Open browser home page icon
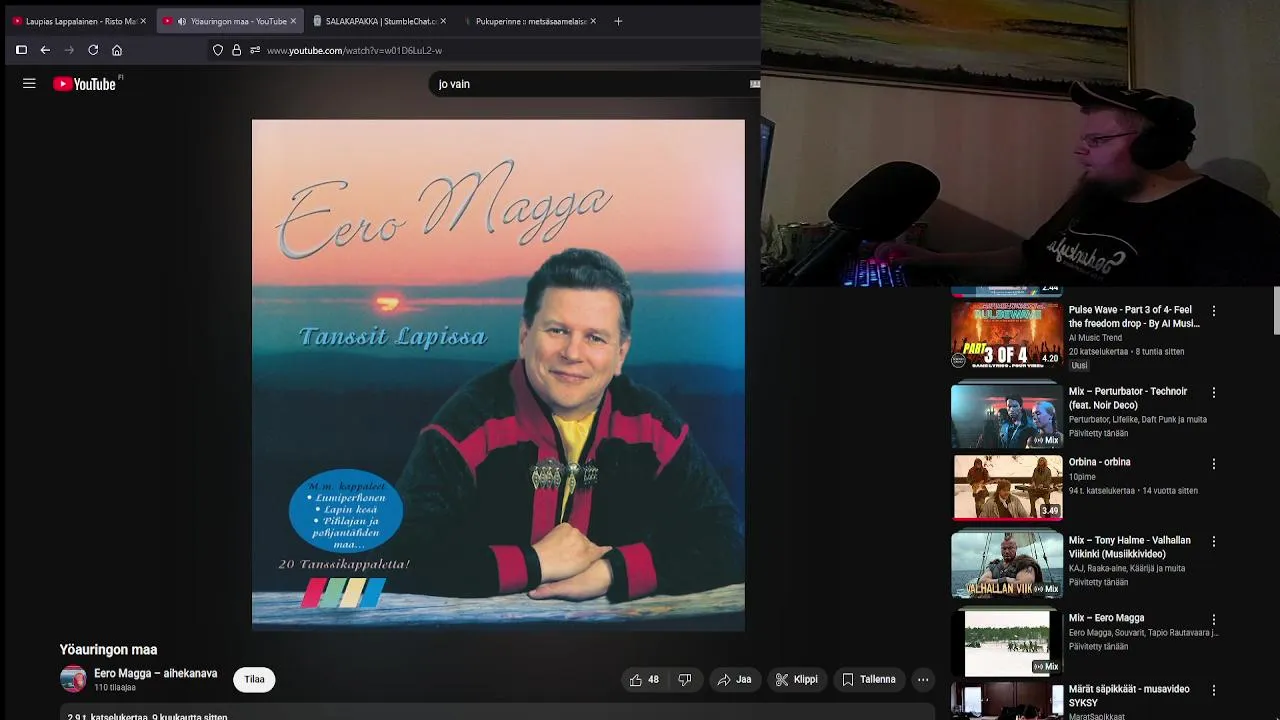Viewport: 1280px width, 720px height. 117,50
